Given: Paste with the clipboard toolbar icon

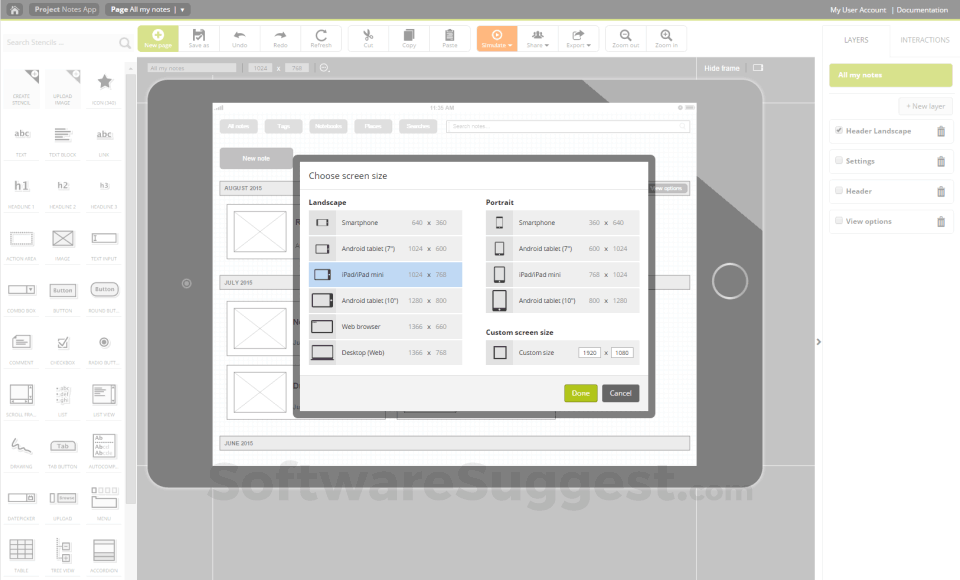Looking at the screenshot, I should point(449,38).
